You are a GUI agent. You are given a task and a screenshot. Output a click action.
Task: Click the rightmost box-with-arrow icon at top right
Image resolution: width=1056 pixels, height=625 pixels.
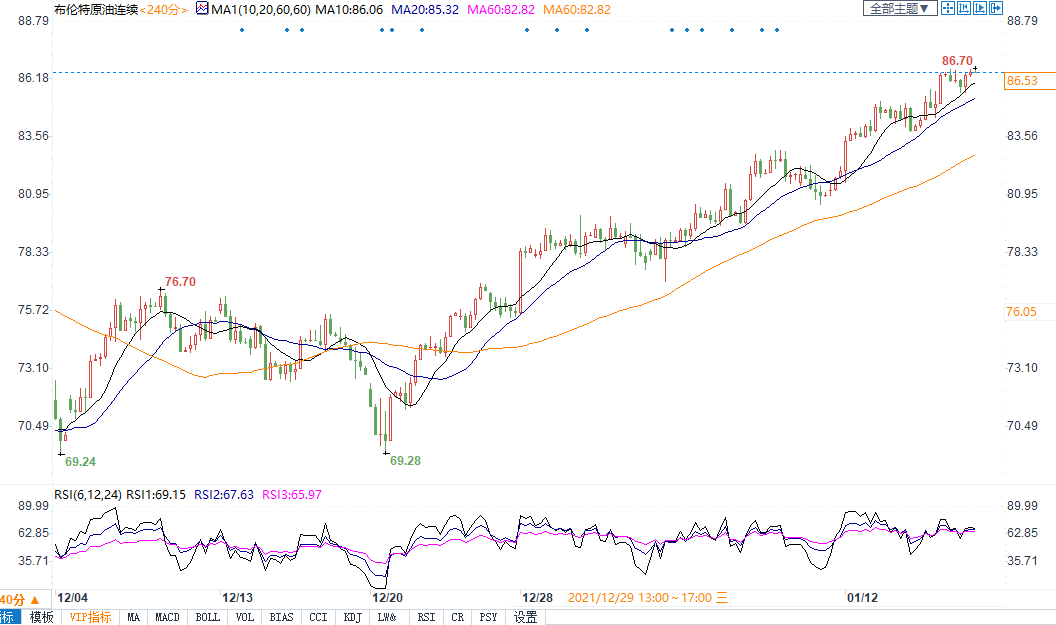(x=995, y=8)
